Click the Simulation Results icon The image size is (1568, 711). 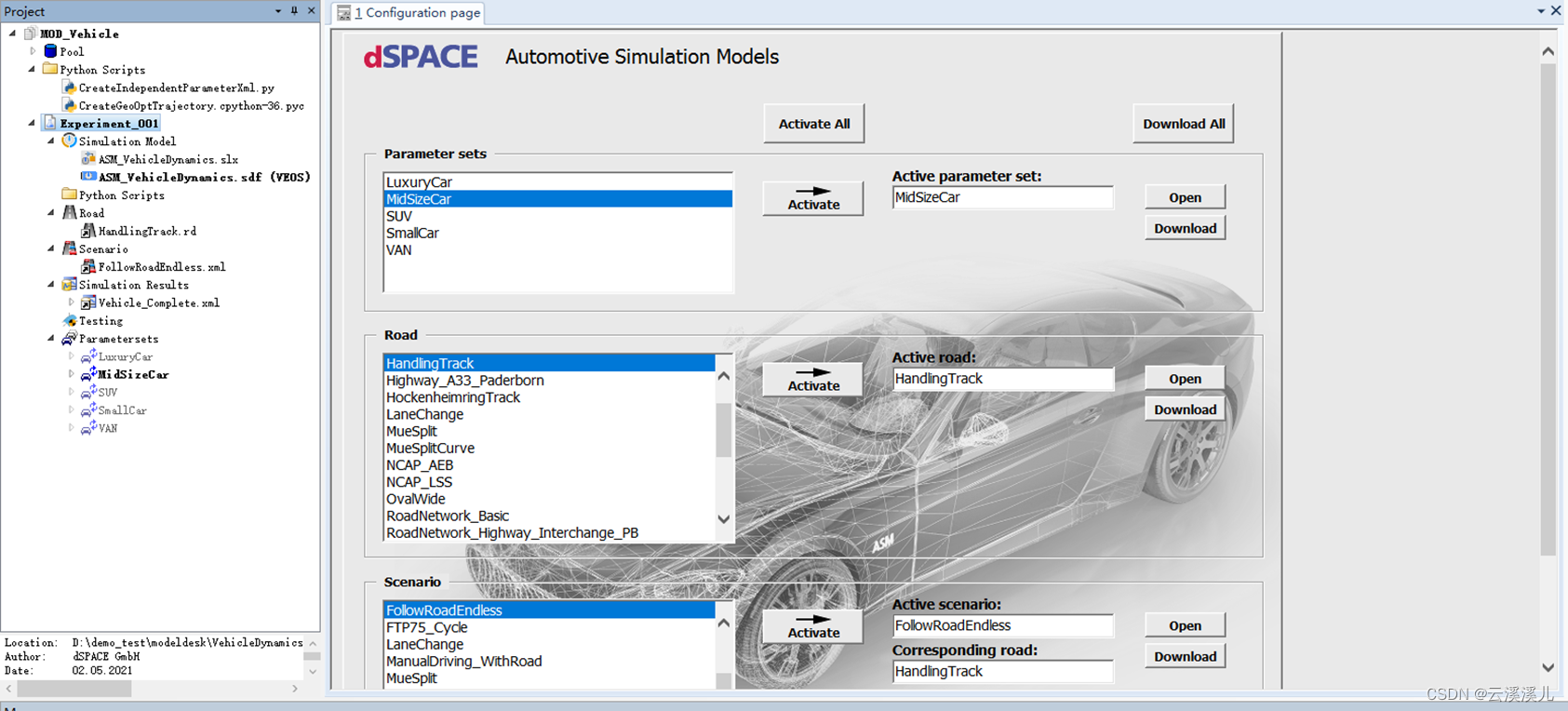[69, 285]
